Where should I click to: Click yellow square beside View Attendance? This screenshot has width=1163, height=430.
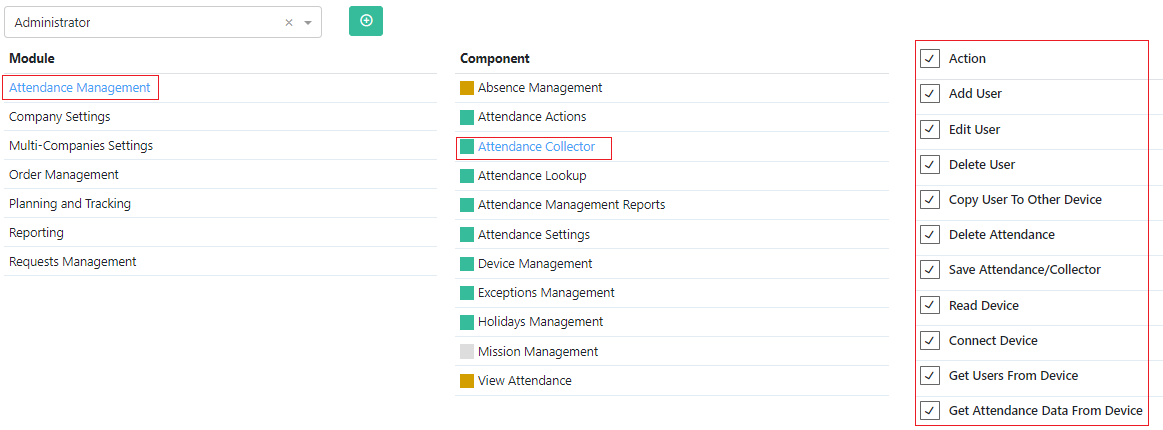click(x=467, y=381)
